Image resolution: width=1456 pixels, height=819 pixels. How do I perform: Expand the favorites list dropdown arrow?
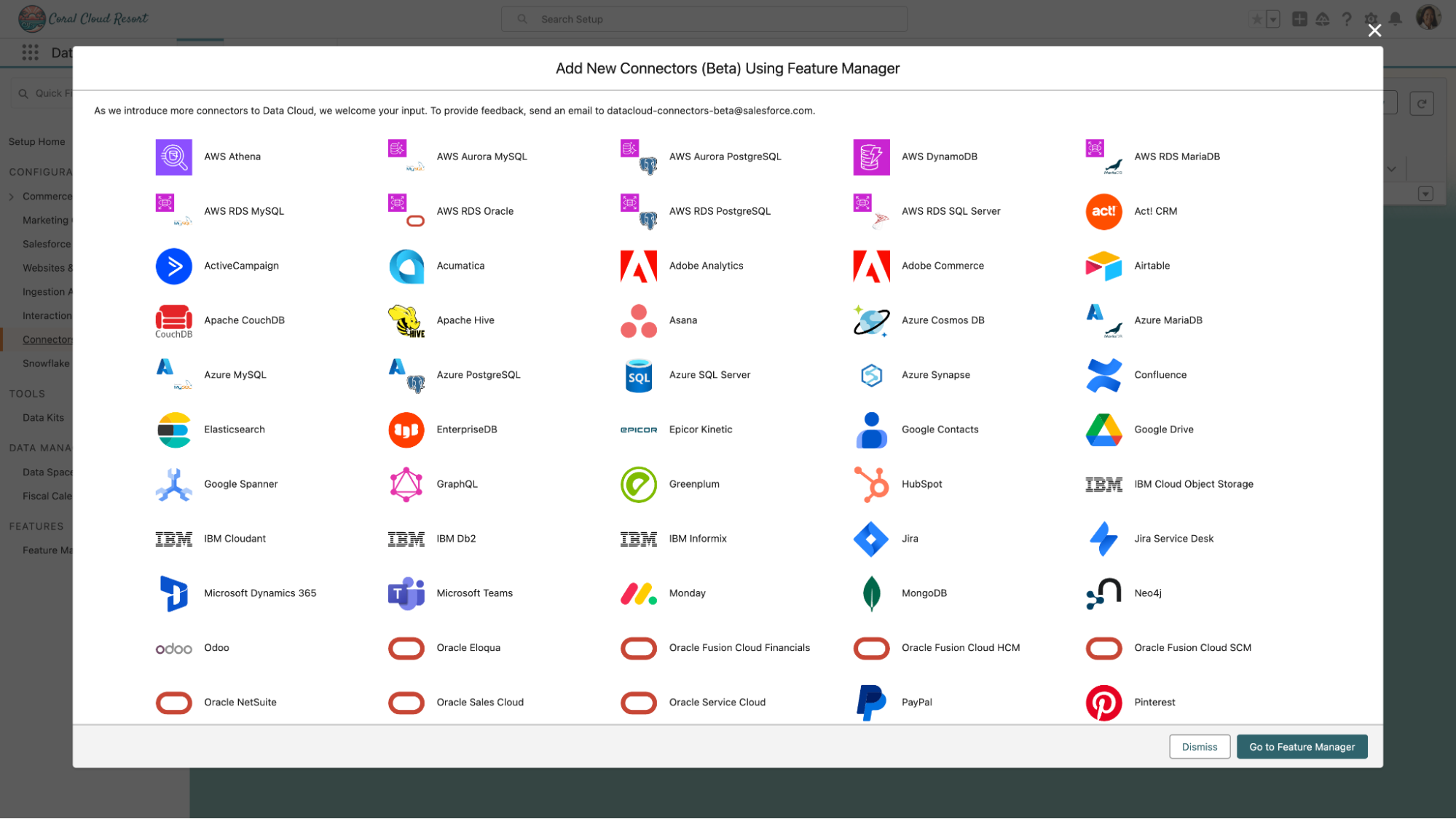pos(1272,20)
